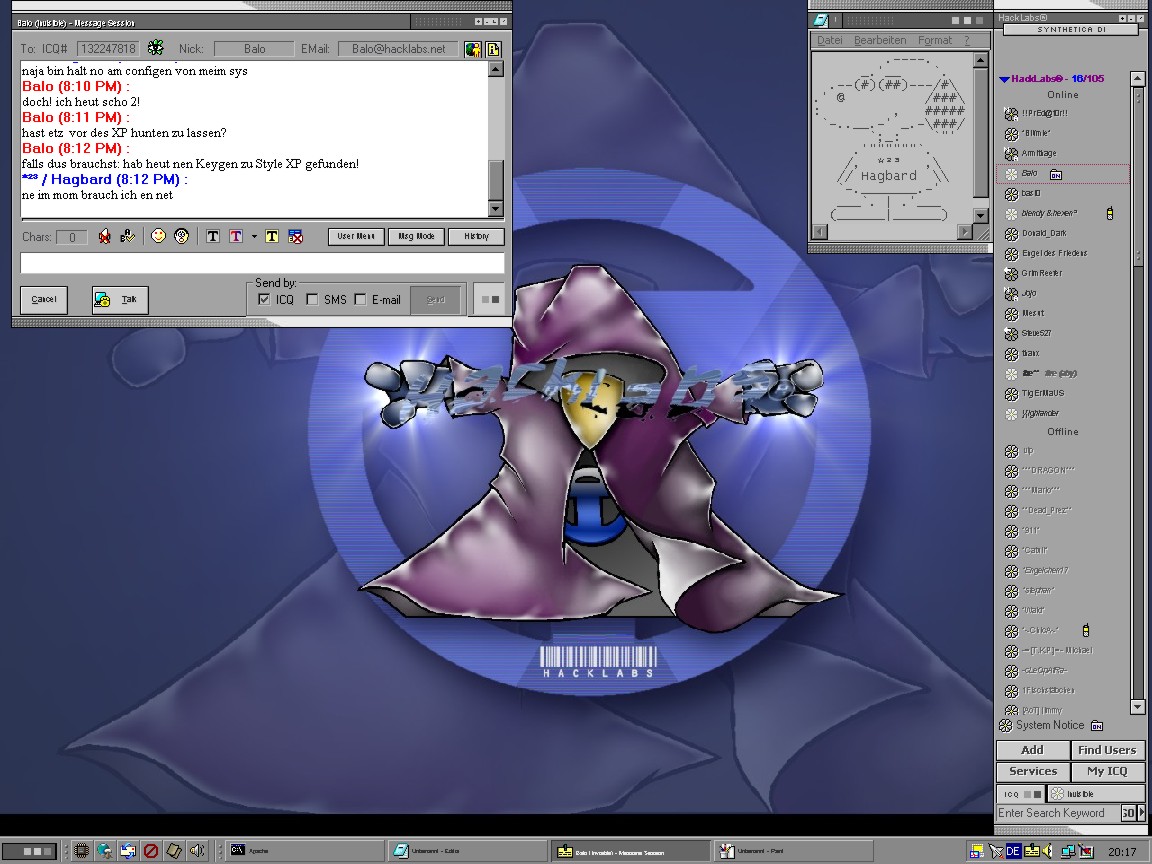The height and width of the screenshot is (864, 1152).
Task: Open the smiley emoticon picker
Action: click(x=158, y=237)
